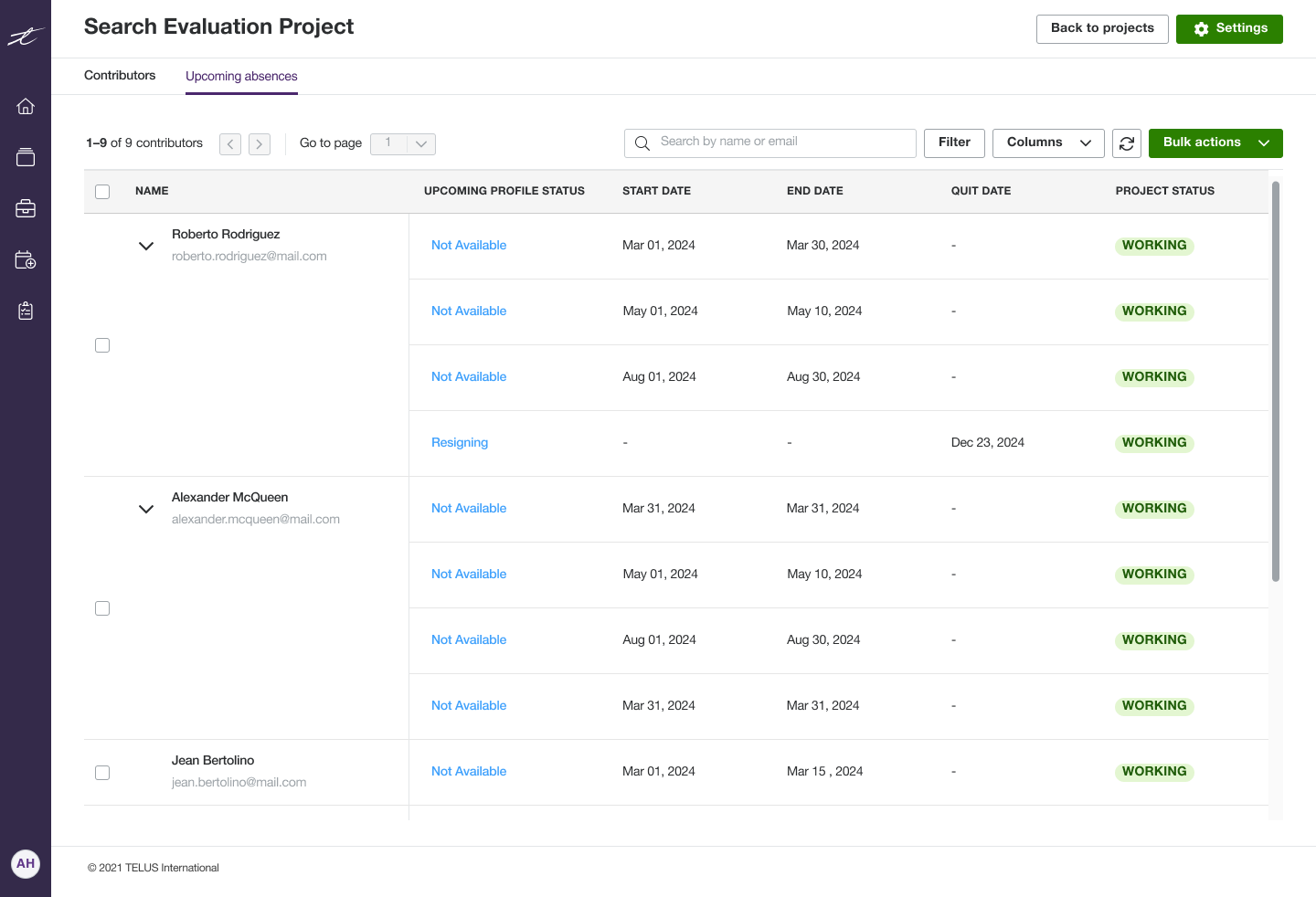
Task: Check the checkbox for Roberto Rodriguez
Action: 102,345
